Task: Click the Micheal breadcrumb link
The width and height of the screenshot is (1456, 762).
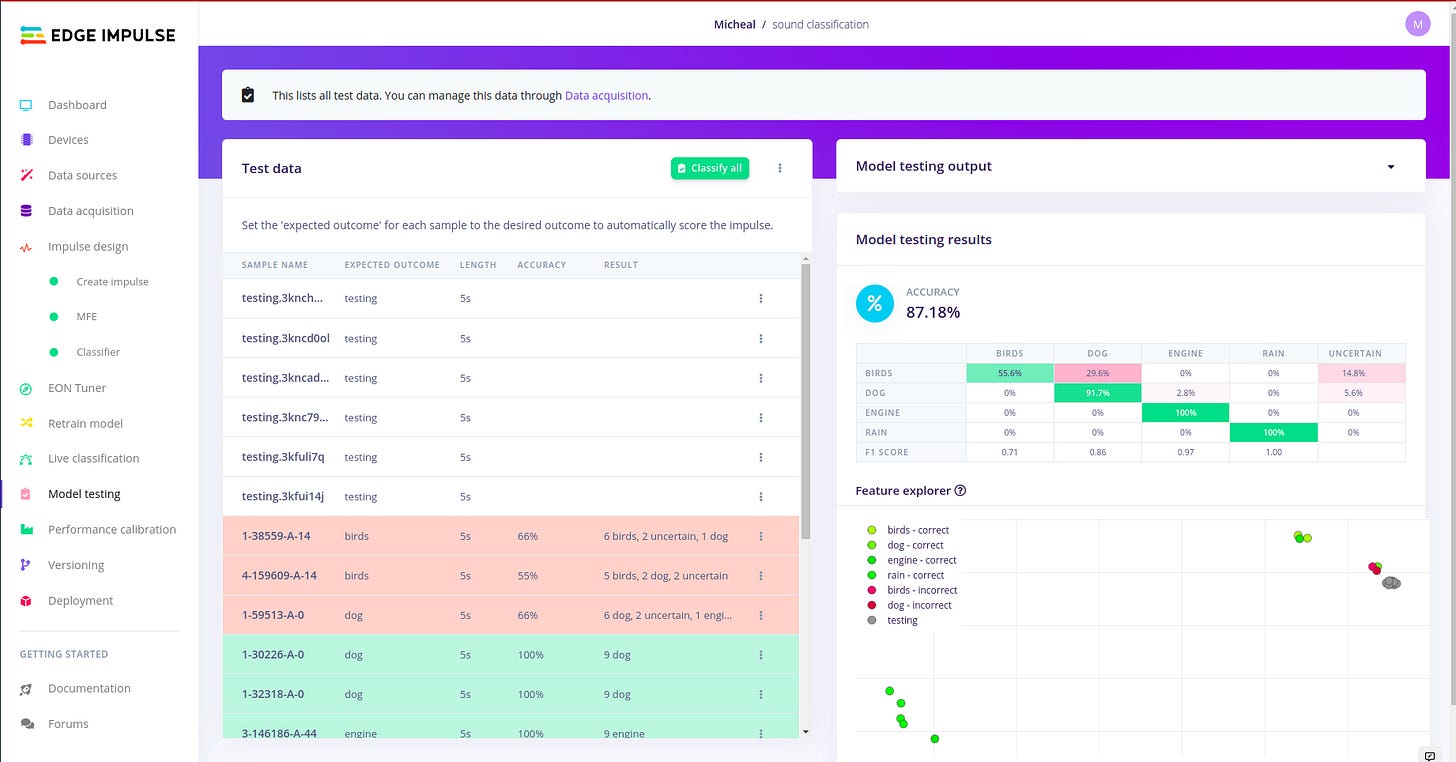Action: 735,24
